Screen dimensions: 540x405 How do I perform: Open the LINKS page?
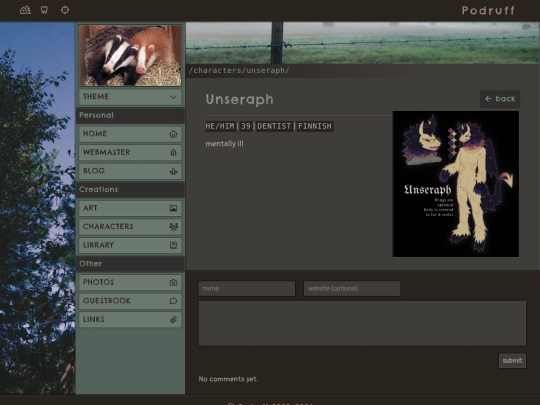131,320
